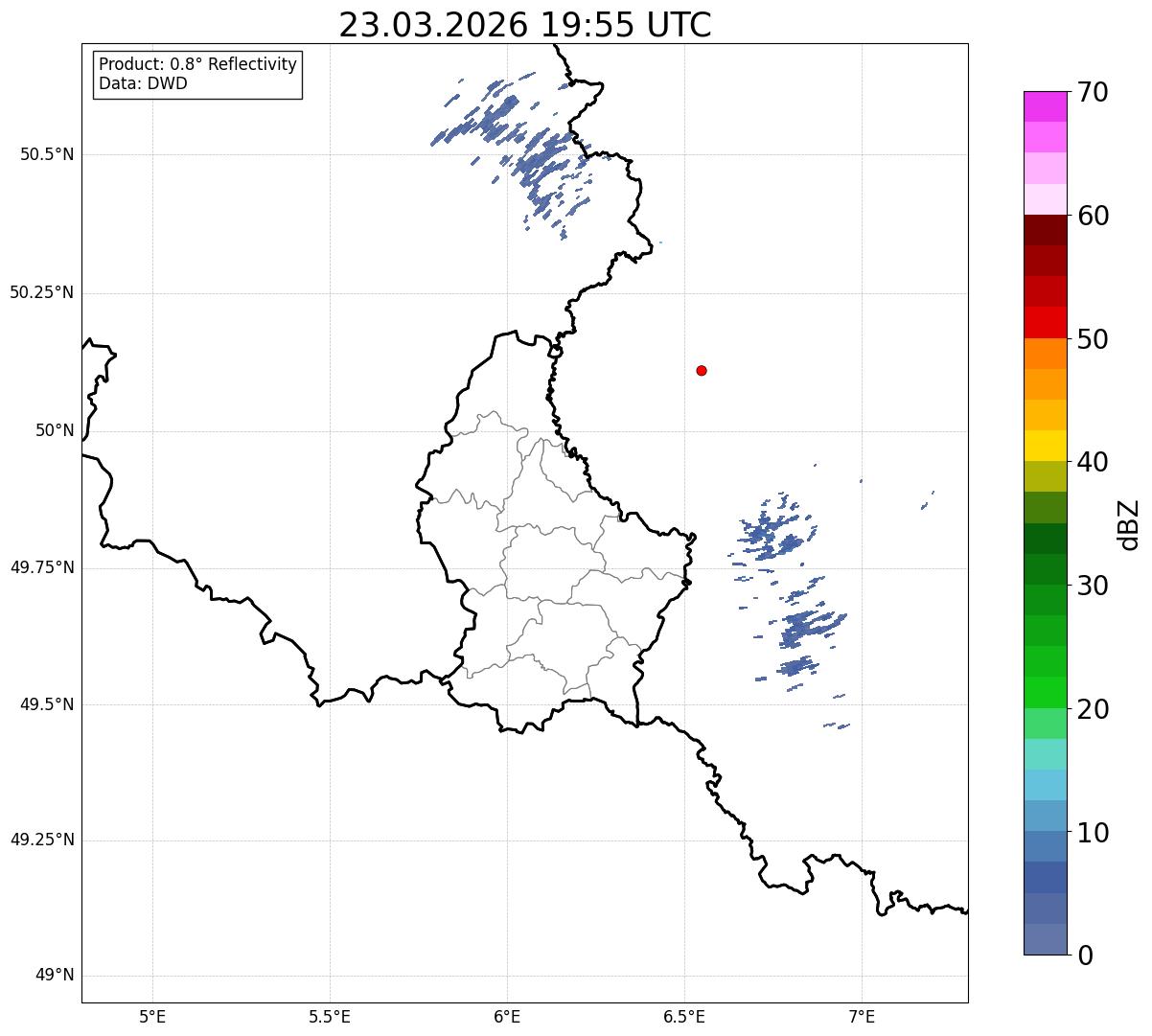
Task: Click the colorbar tick label 40
Action: pos(1093,462)
